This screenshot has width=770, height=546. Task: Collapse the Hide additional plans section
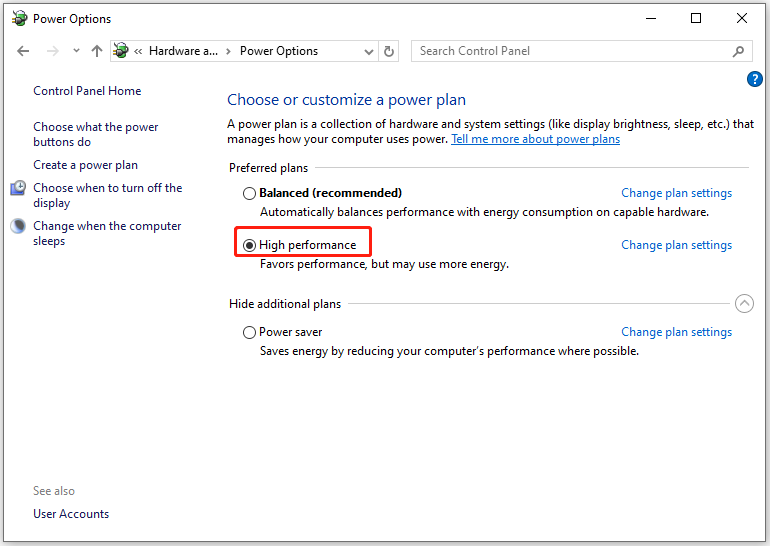click(744, 303)
